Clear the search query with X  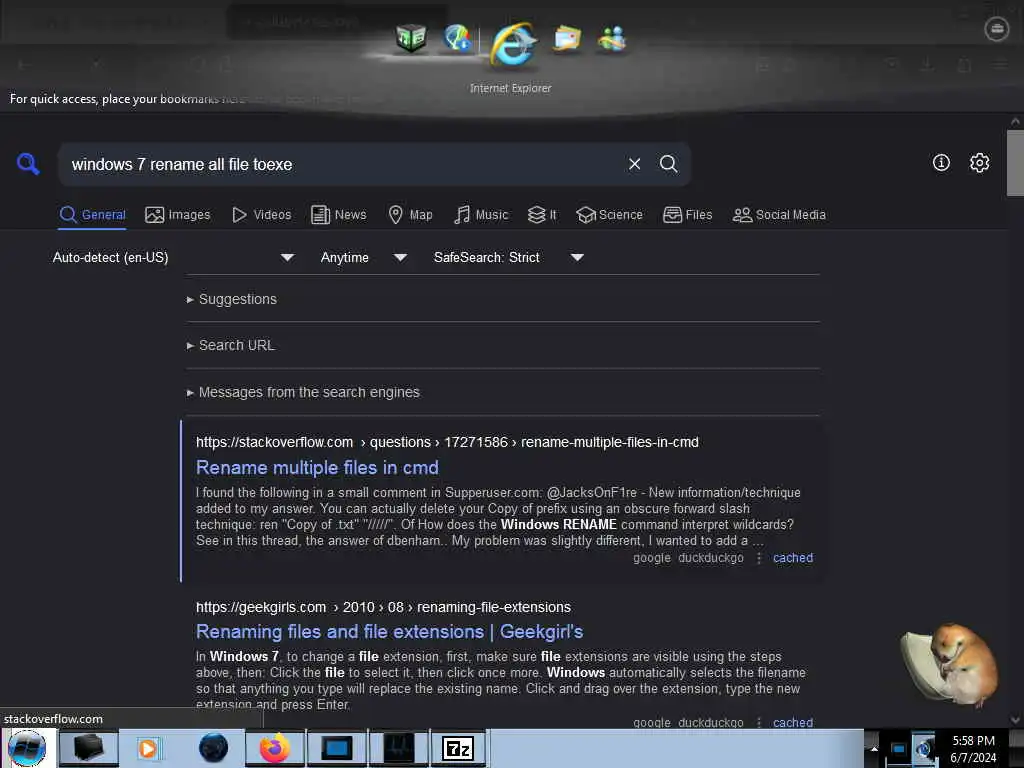[x=634, y=164]
